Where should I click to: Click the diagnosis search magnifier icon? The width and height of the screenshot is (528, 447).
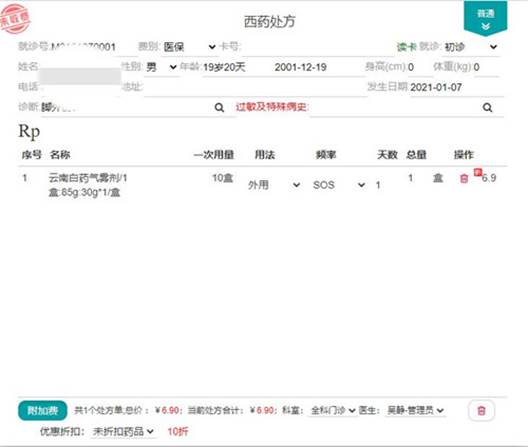(x=219, y=107)
